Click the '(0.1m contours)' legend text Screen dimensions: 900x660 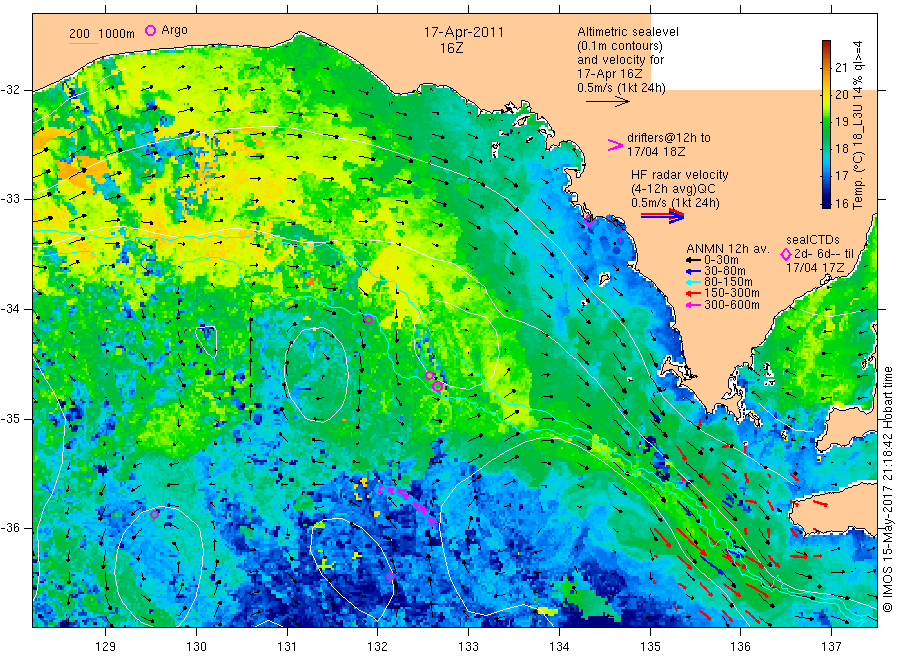[620, 46]
